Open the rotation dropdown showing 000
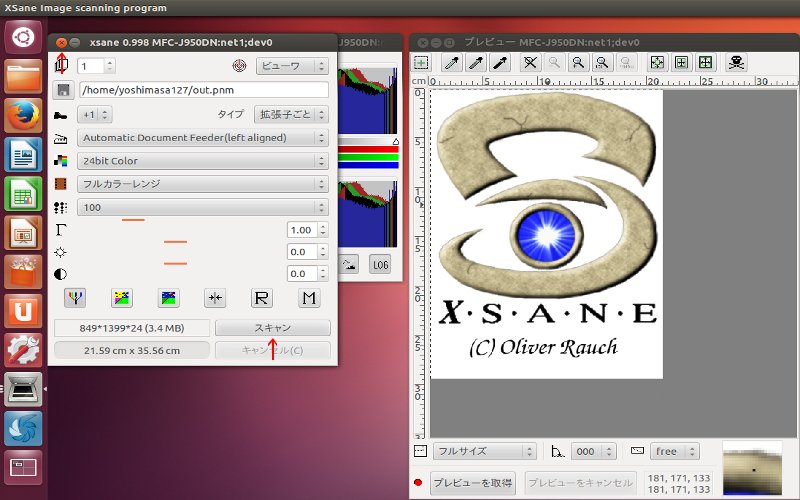The width and height of the screenshot is (800, 500). tap(593, 452)
